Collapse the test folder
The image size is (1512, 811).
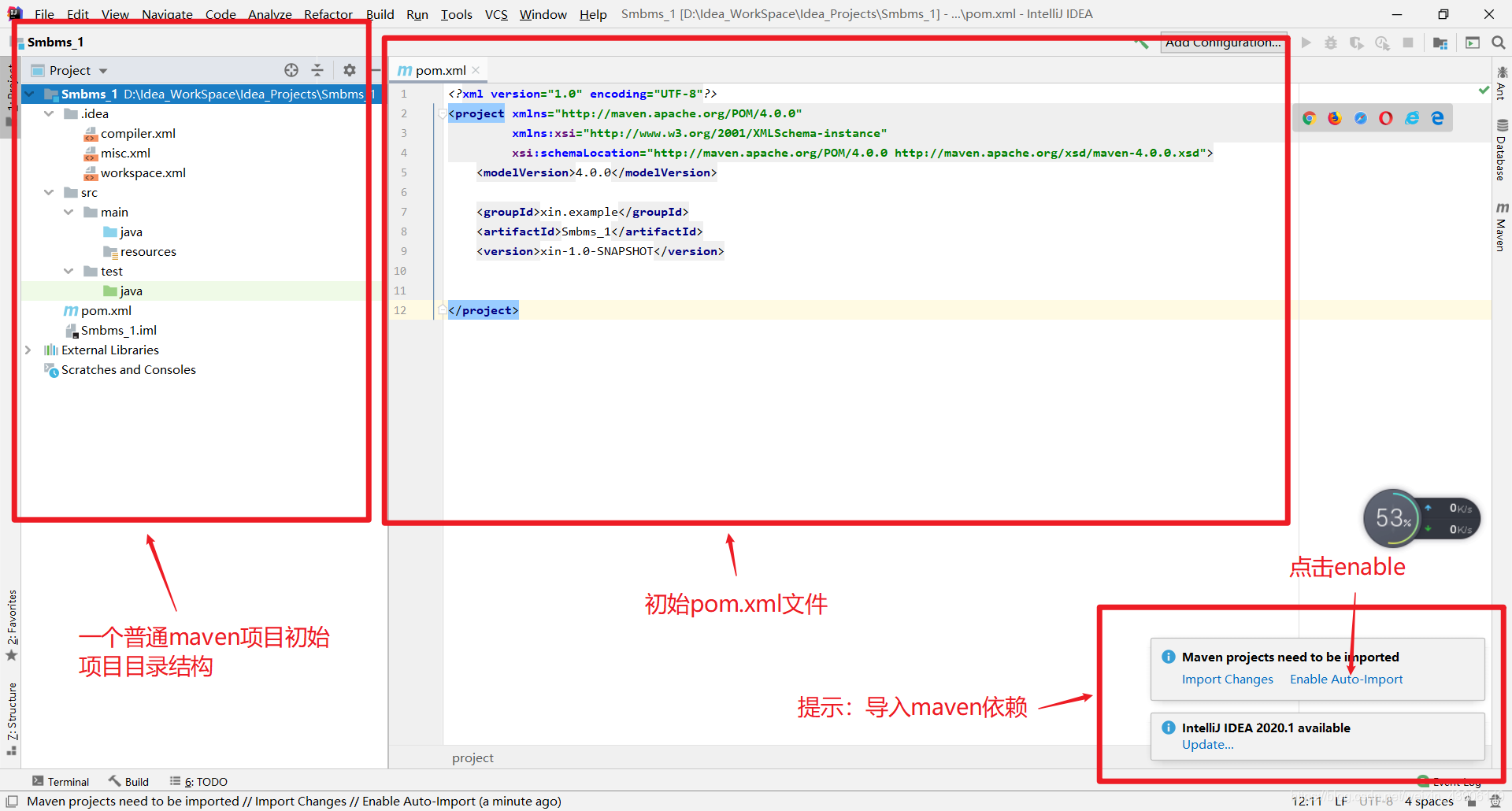coord(69,271)
